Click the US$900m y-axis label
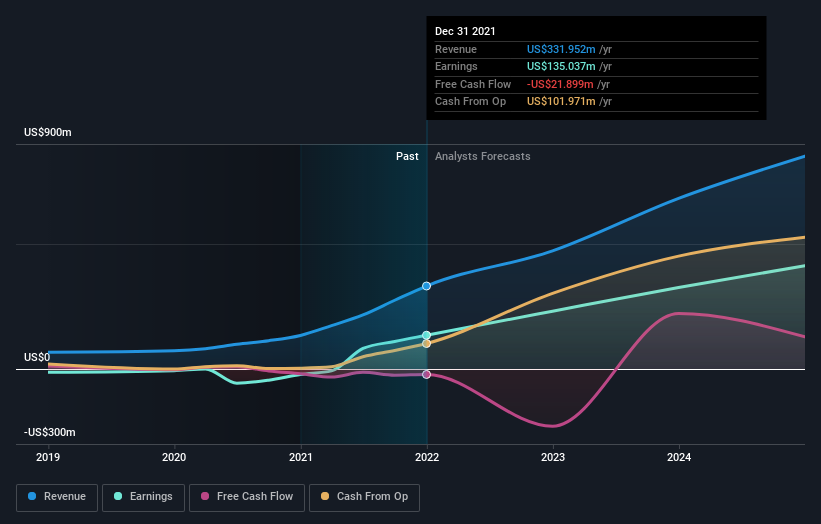The width and height of the screenshot is (821, 524). tap(48, 132)
